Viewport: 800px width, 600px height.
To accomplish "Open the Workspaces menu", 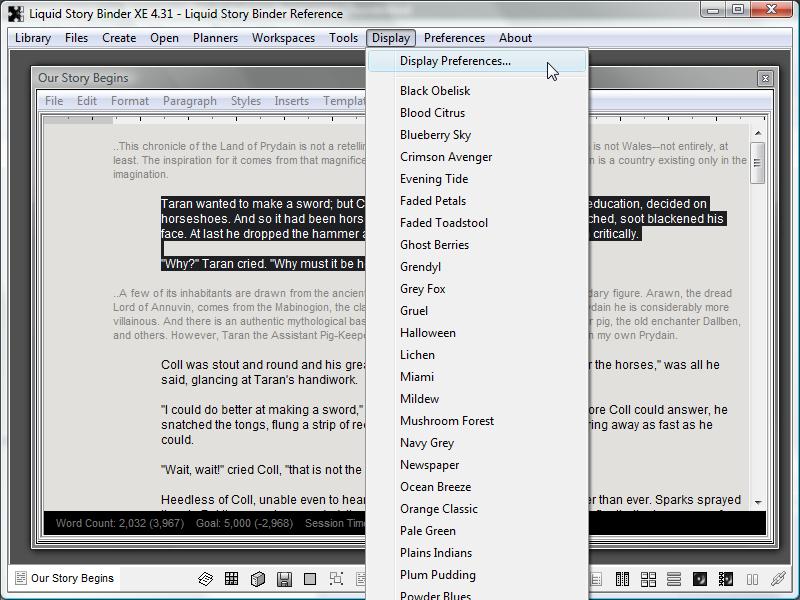I will [x=283, y=38].
